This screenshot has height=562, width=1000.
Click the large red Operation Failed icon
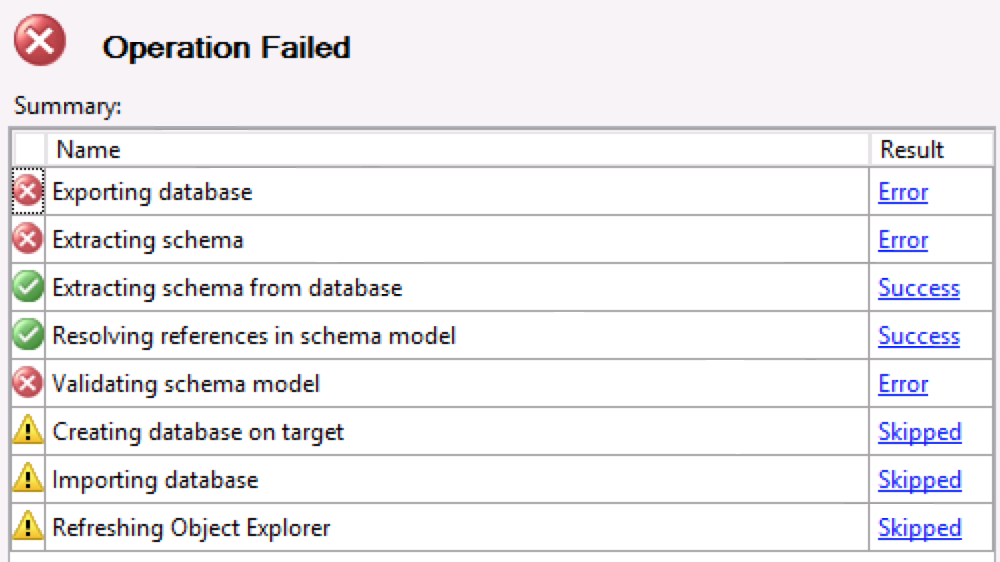[40, 43]
